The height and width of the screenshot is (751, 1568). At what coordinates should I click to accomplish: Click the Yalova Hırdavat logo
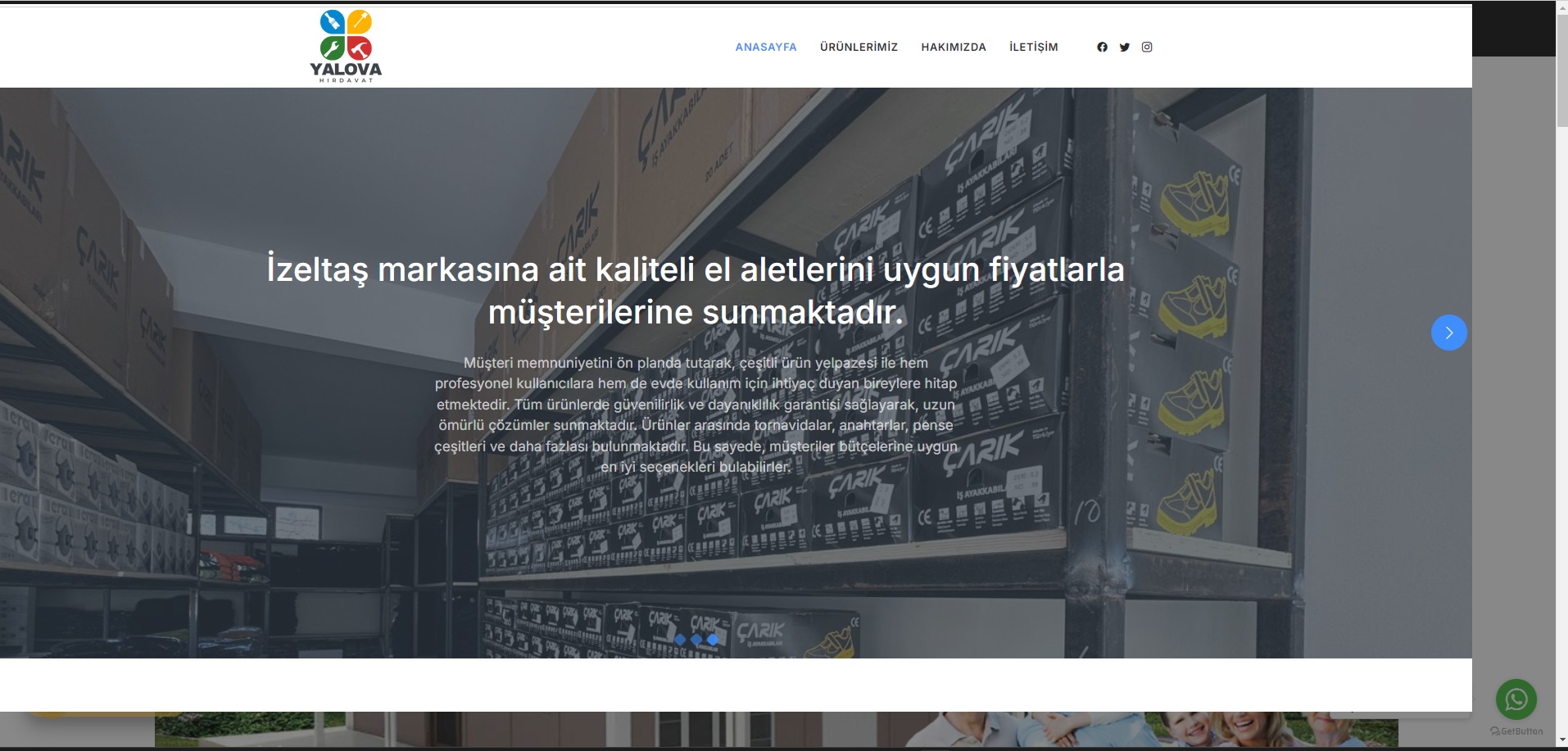346,46
